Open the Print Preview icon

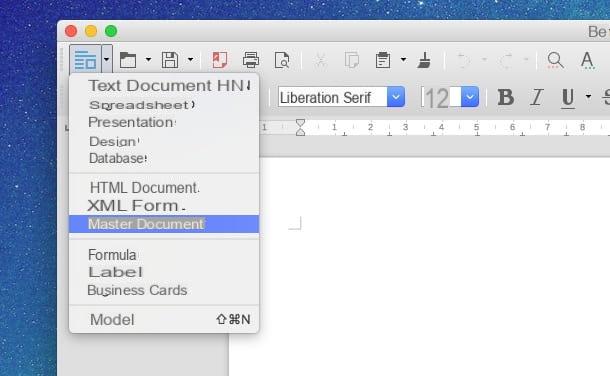(282, 60)
